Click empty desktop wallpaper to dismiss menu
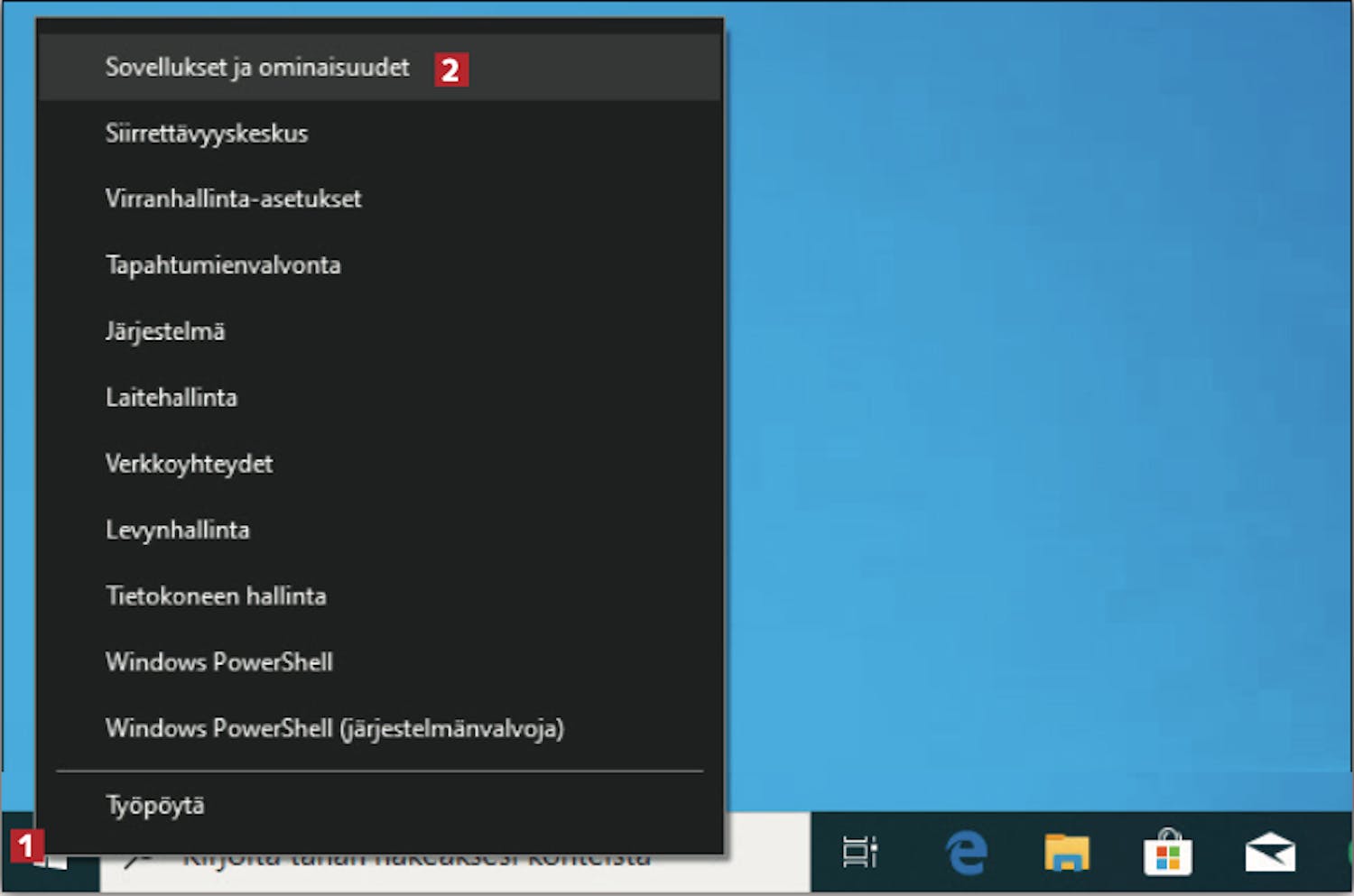The width and height of the screenshot is (1354, 896). 1038,406
